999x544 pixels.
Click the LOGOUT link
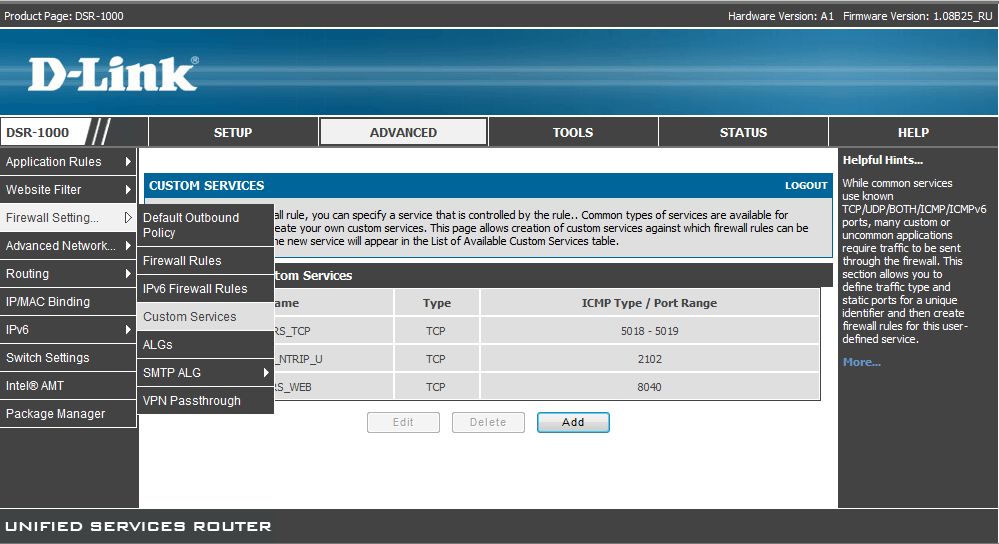coord(806,185)
